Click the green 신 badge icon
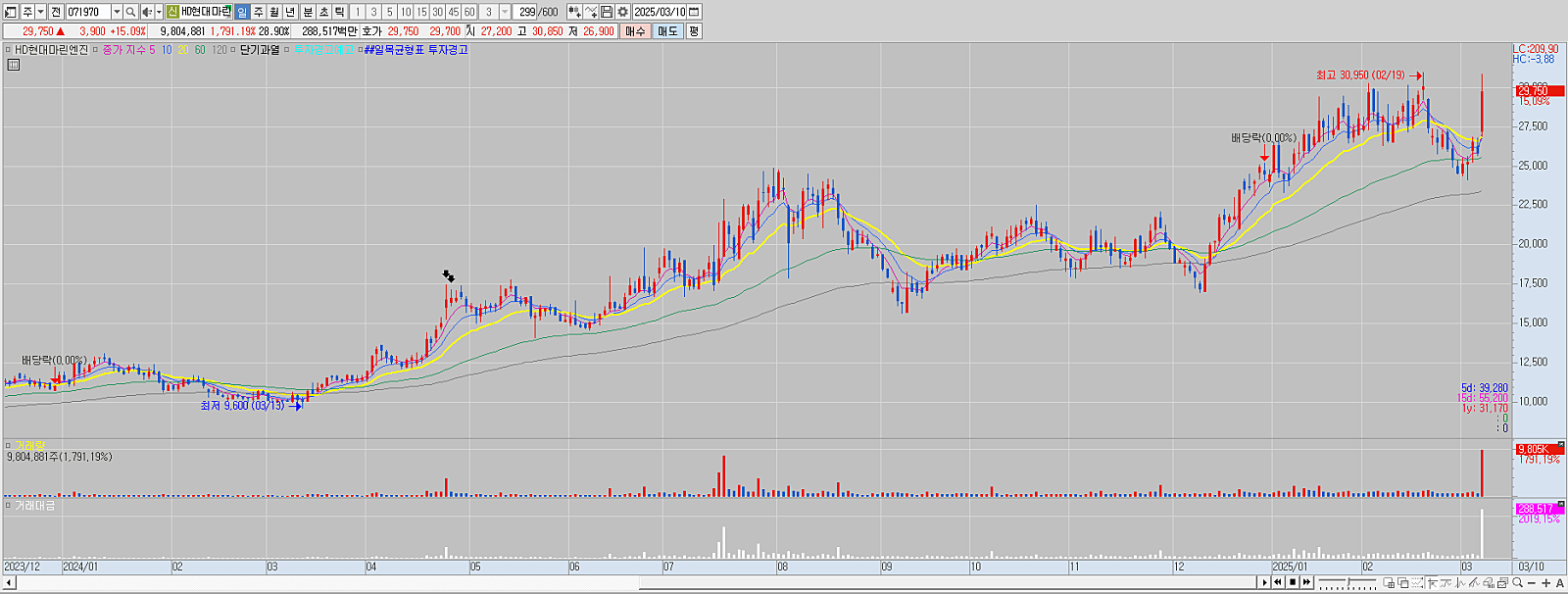The image size is (1568, 594). coord(172,12)
